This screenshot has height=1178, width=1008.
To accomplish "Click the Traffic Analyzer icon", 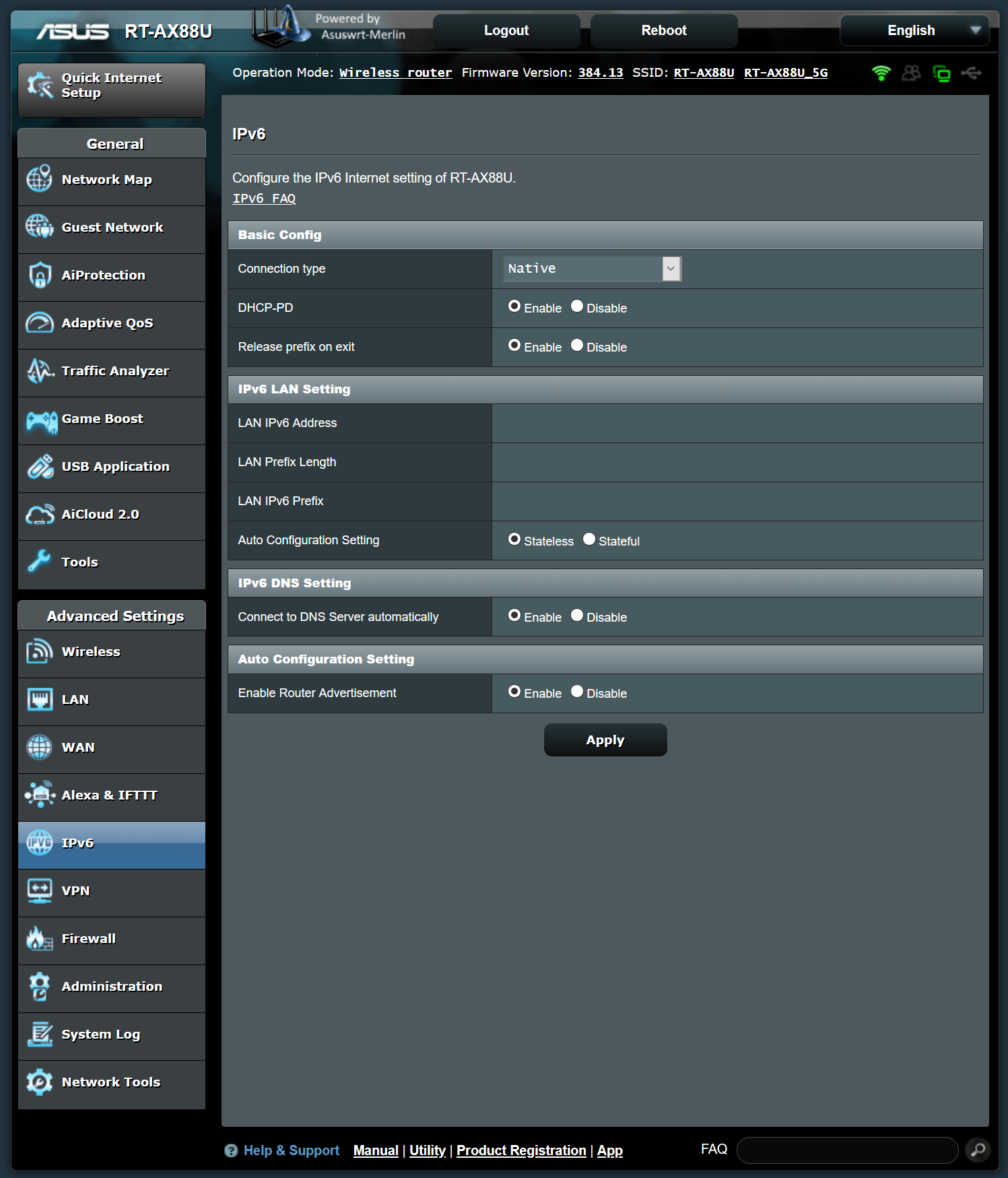I will (40, 370).
